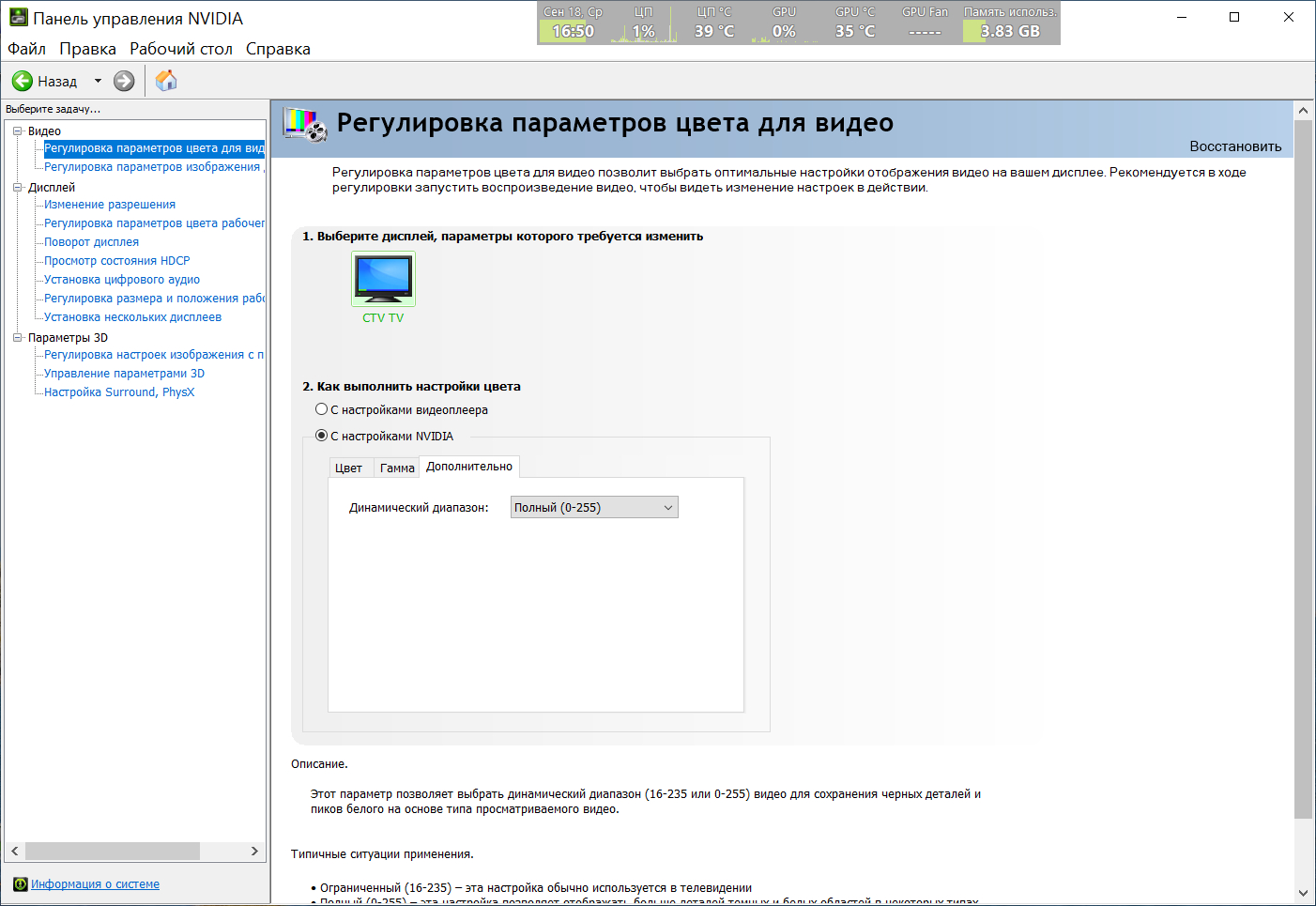Select 'С настройками NVIDIA' radio button
Screen dimensions: 1316x906
point(322,436)
